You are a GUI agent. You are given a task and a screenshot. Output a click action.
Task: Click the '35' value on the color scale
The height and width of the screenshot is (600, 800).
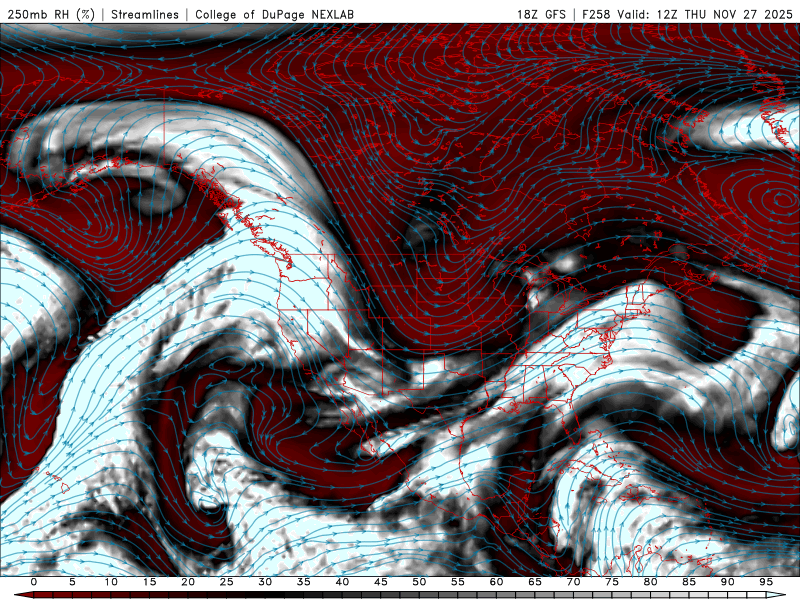pyautogui.click(x=304, y=582)
